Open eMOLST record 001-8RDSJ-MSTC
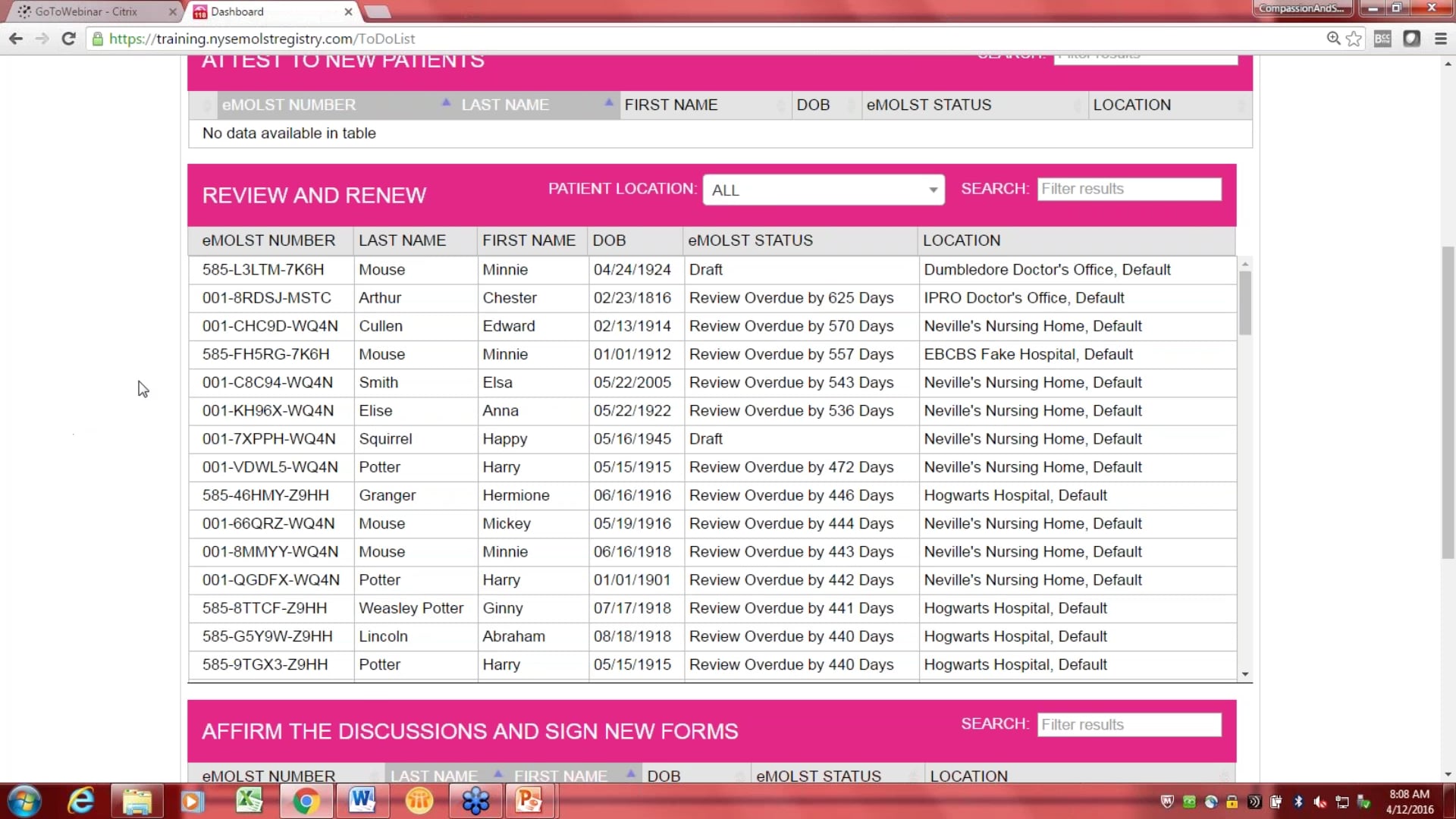Image resolution: width=1456 pixels, height=819 pixels. click(266, 298)
